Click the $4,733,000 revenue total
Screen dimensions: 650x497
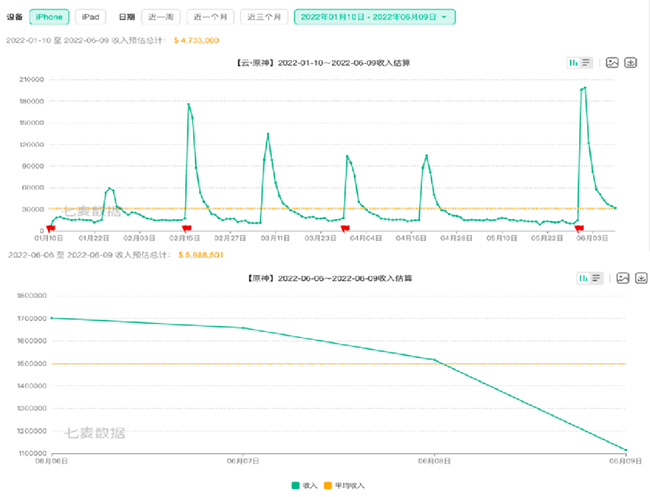(196, 40)
